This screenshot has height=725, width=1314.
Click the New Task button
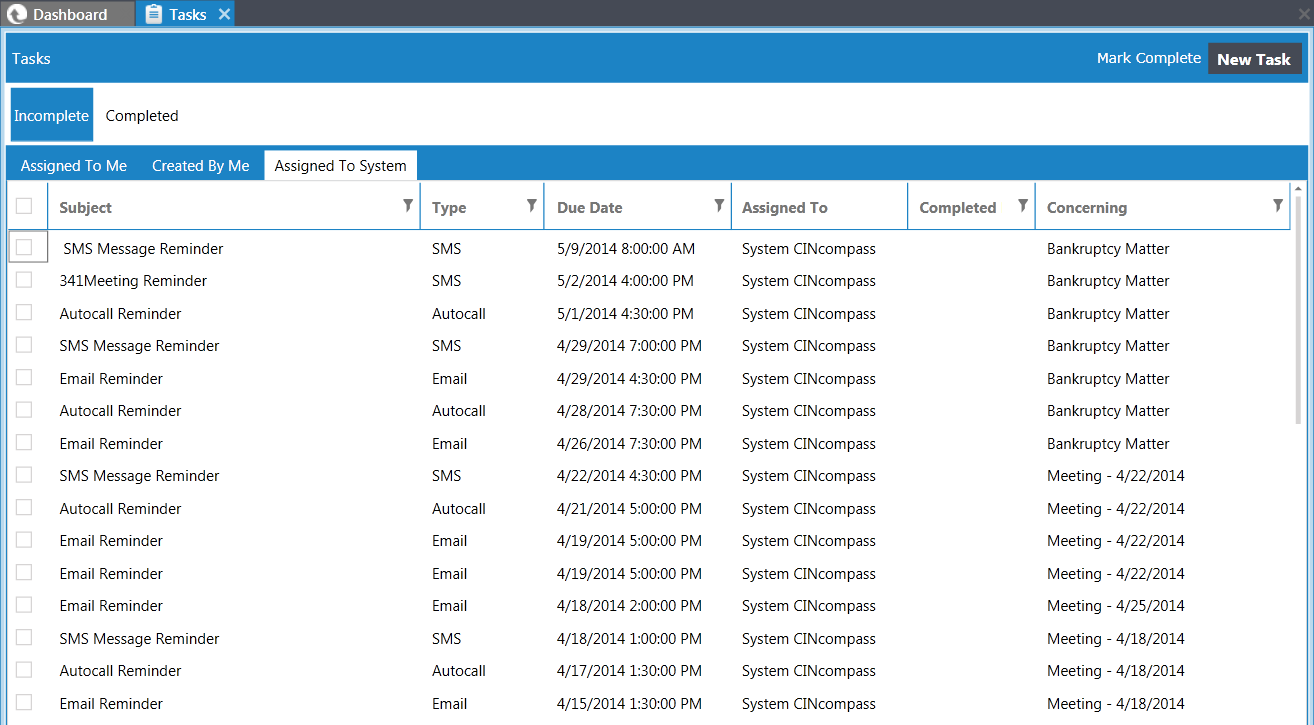(x=1255, y=58)
